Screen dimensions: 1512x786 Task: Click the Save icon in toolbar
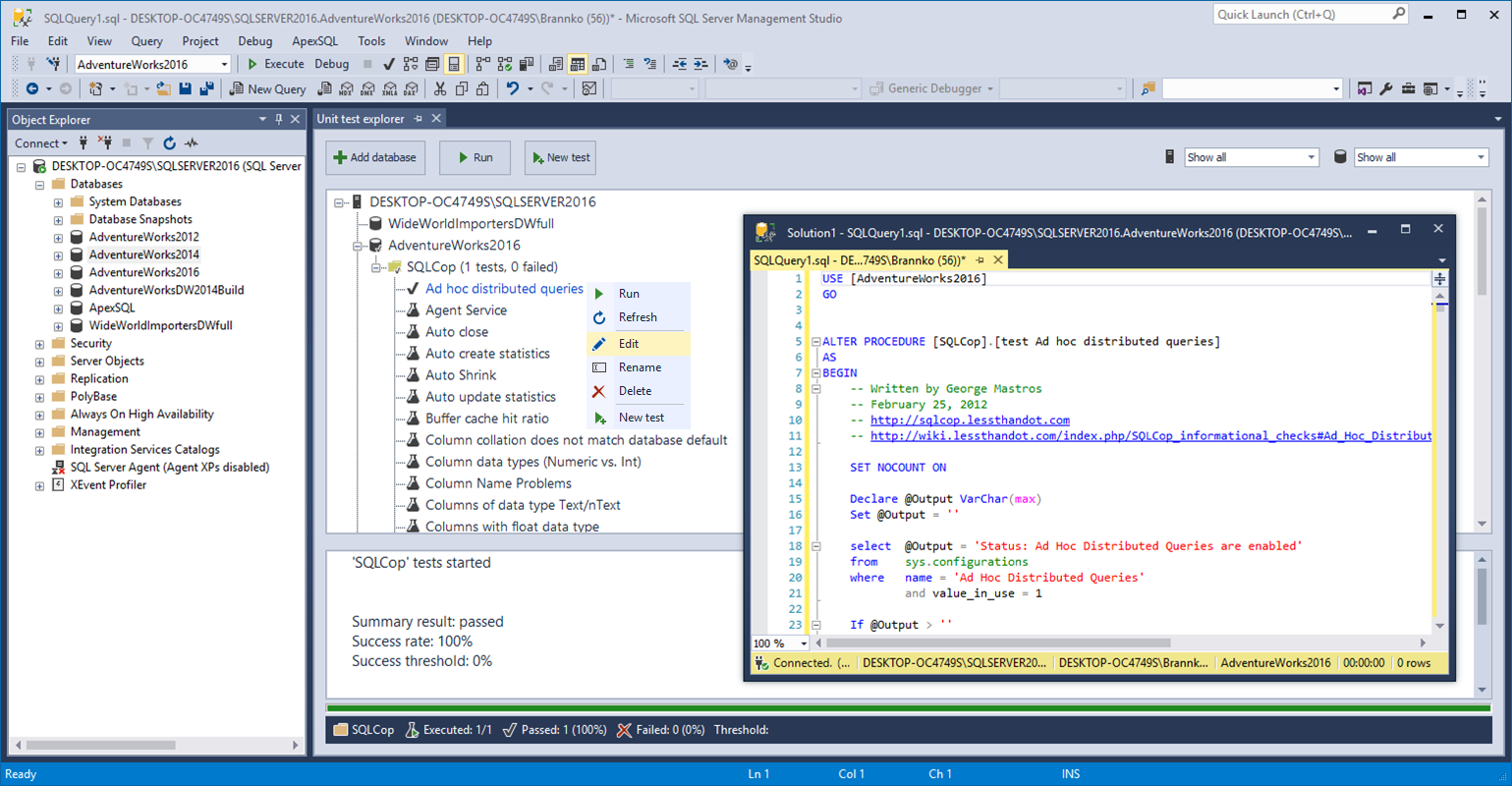click(x=185, y=88)
